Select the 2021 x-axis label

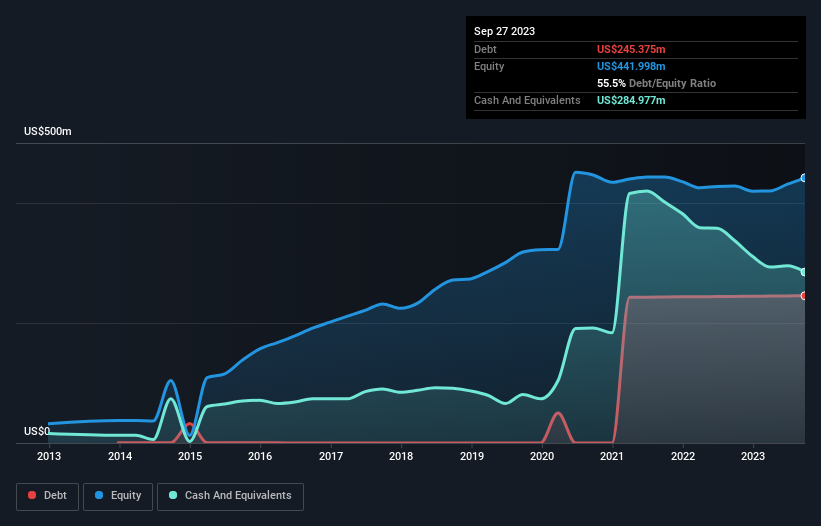(612, 456)
